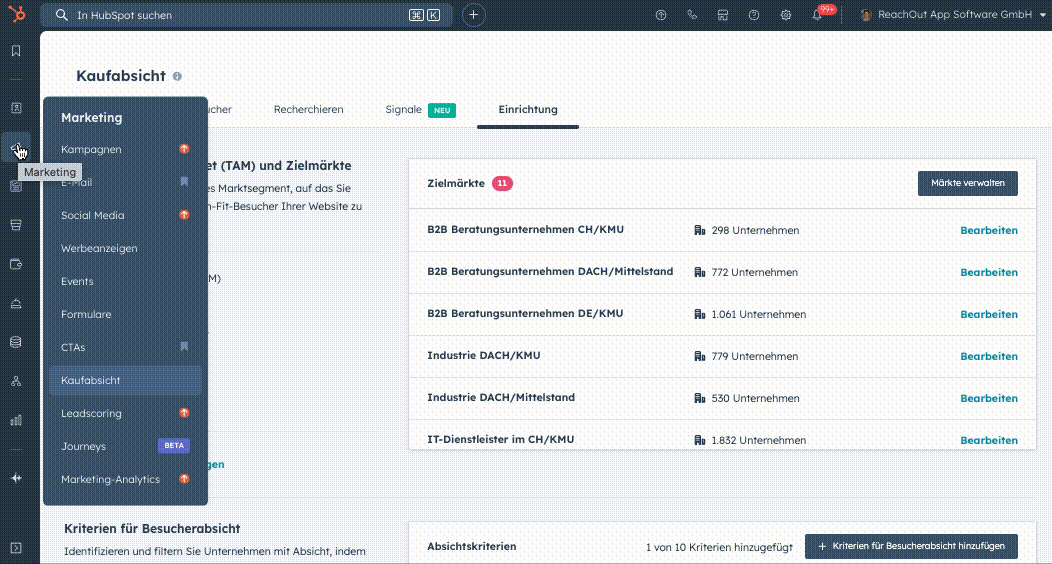Image resolution: width=1052 pixels, height=564 pixels.
Task: Click the info icon beside Kaufabsicht
Action: (177, 76)
